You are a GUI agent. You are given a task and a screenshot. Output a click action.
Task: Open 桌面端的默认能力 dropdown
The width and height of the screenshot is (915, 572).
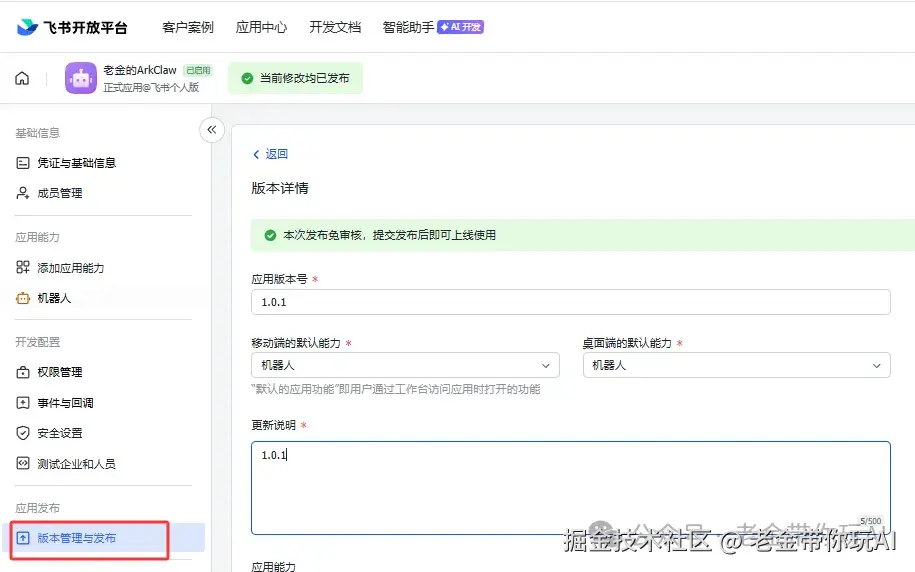[x=736, y=365]
